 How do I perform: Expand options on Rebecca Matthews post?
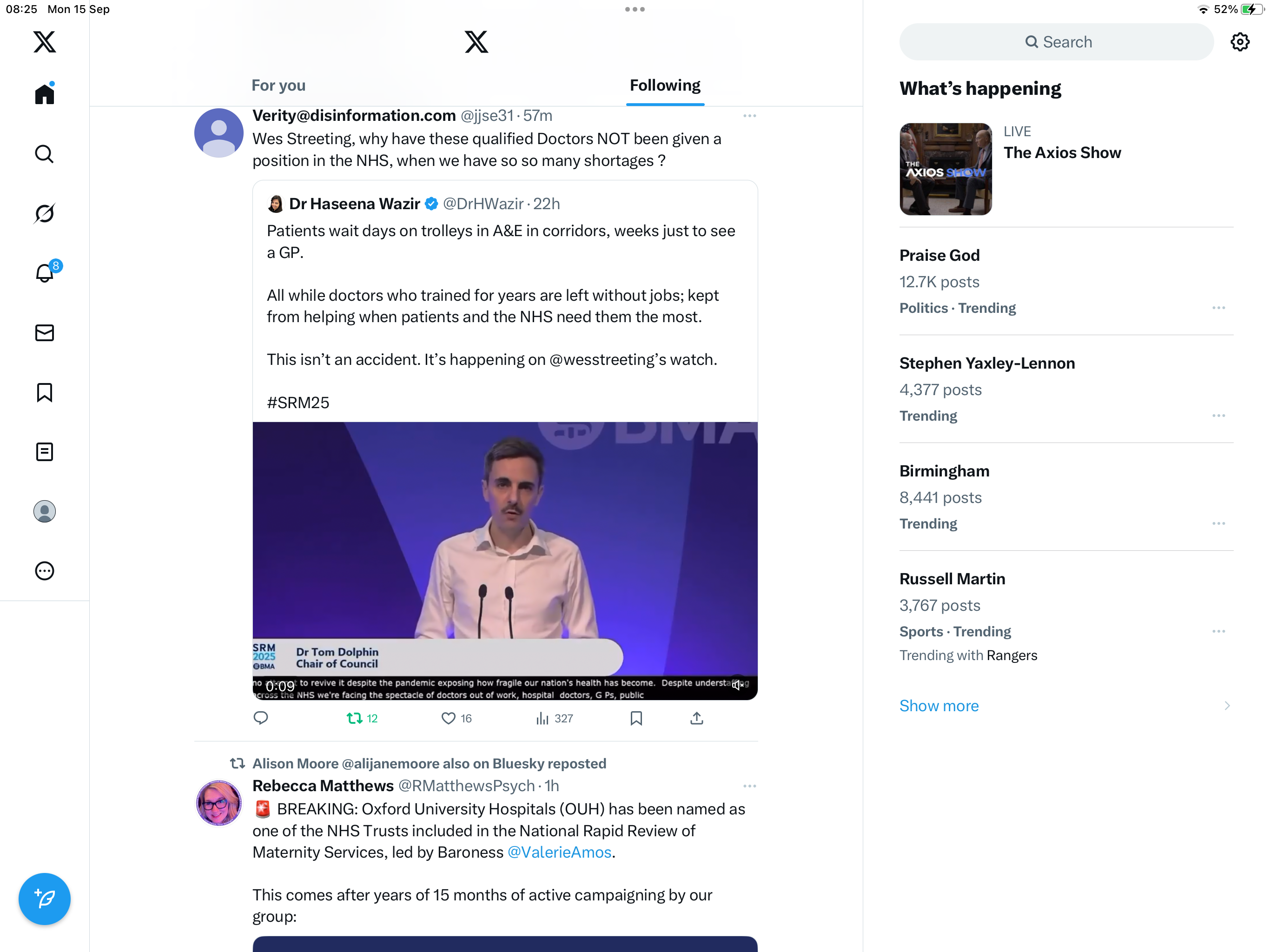click(749, 786)
